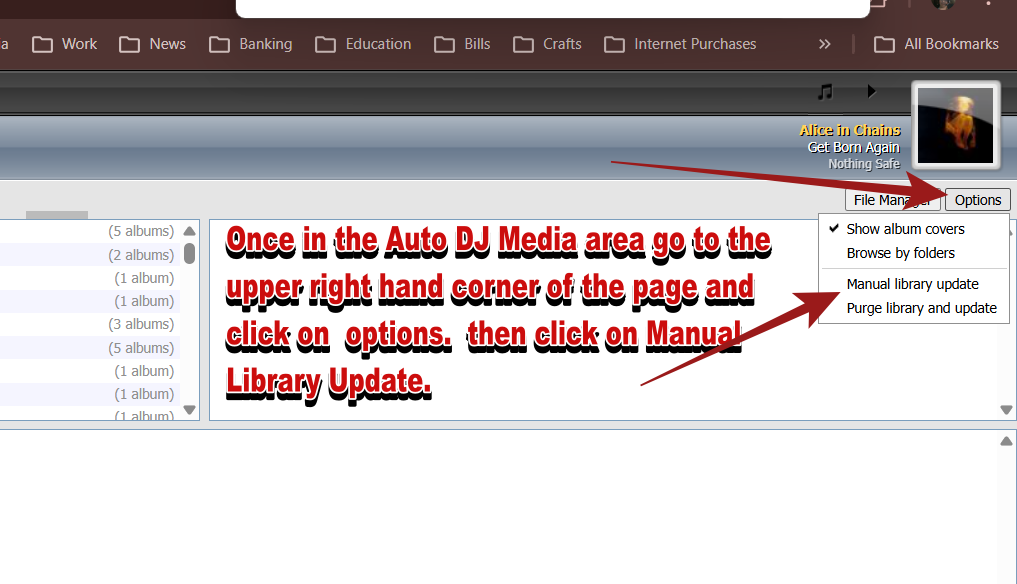Open the Education bookmarks folder
1017x584 pixels.
point(363,44)
